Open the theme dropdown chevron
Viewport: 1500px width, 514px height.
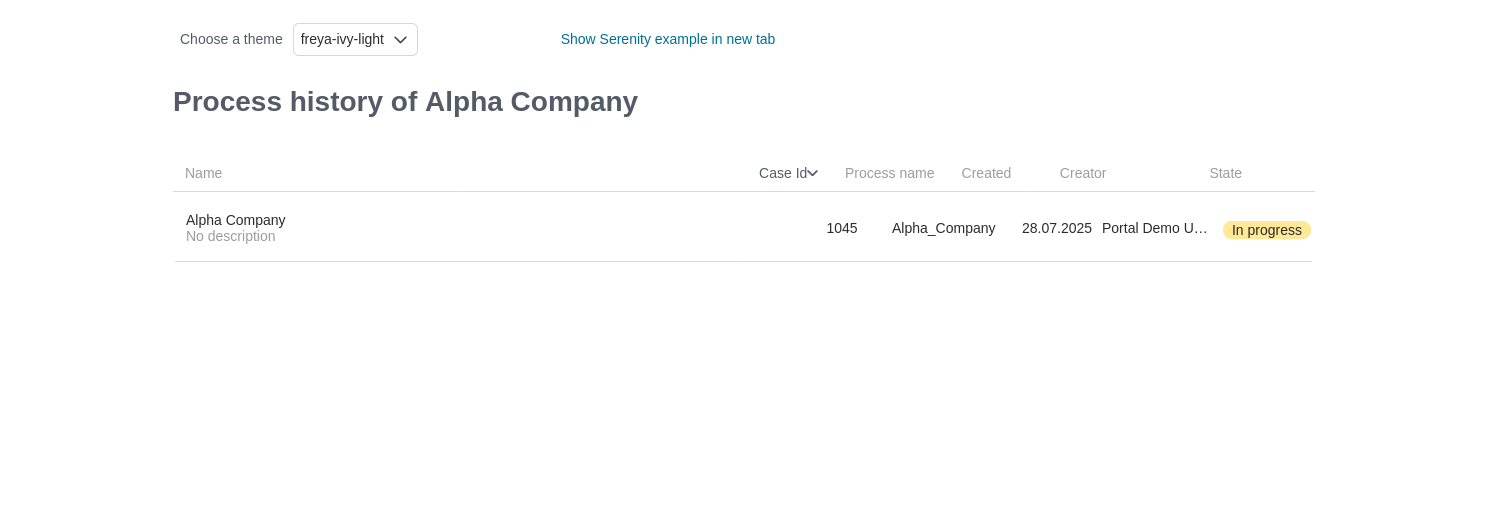tap(400, 40)
